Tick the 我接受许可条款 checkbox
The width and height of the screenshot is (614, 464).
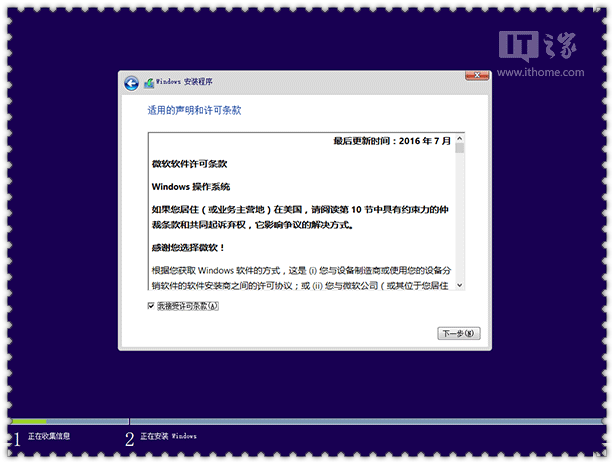(x=151, y=306)
